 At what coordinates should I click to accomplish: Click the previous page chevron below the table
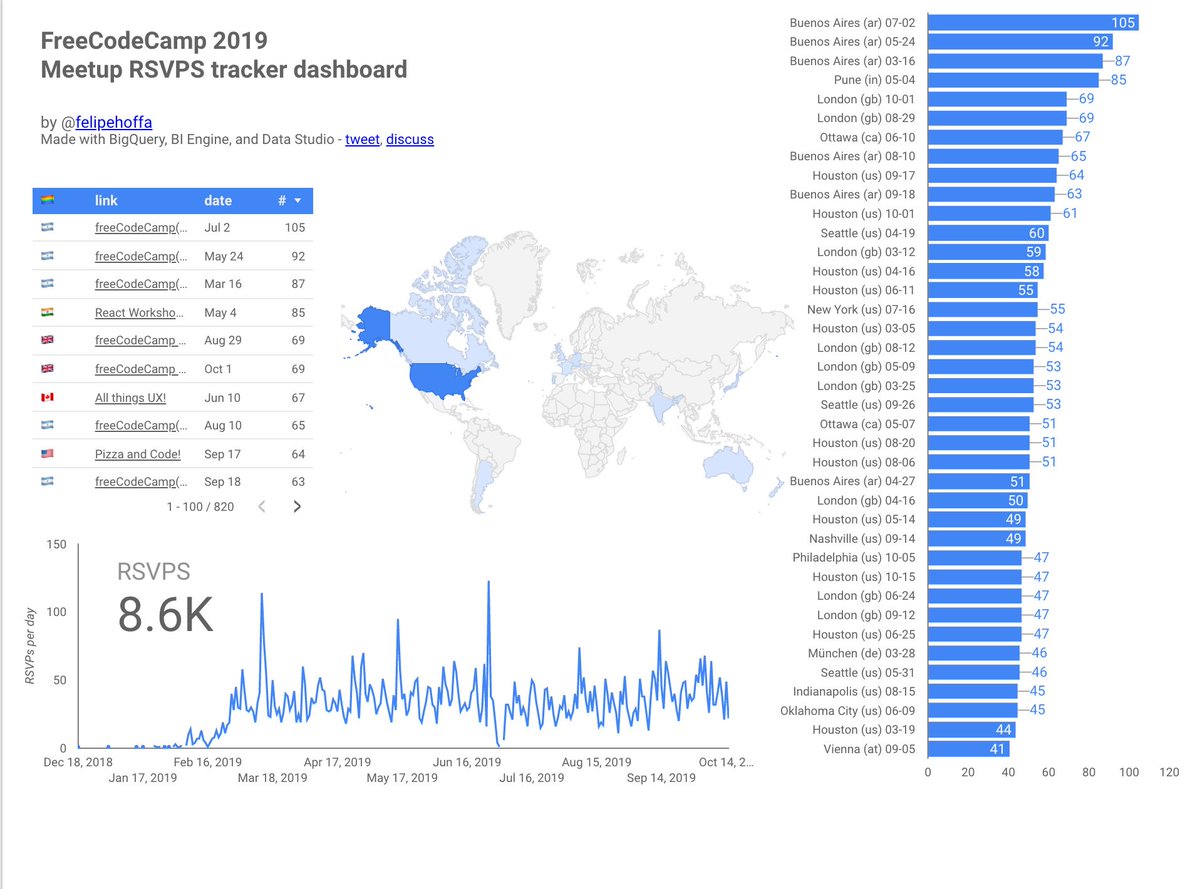262,506
